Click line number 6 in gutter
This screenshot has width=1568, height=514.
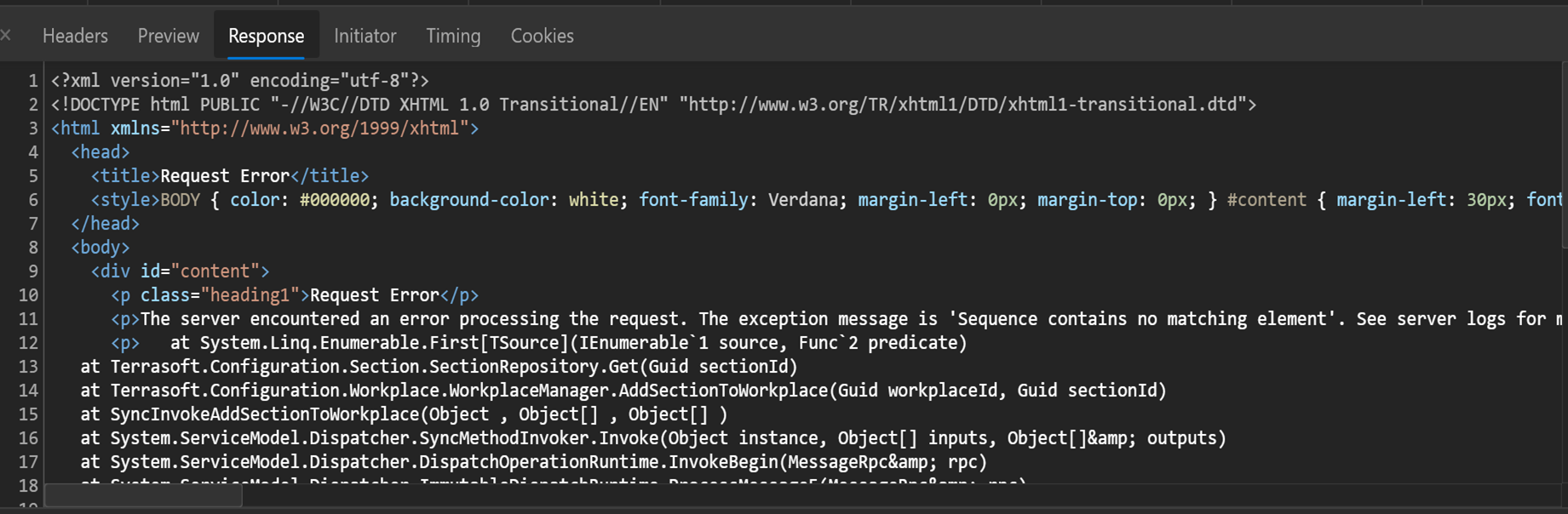coord(33,200)
